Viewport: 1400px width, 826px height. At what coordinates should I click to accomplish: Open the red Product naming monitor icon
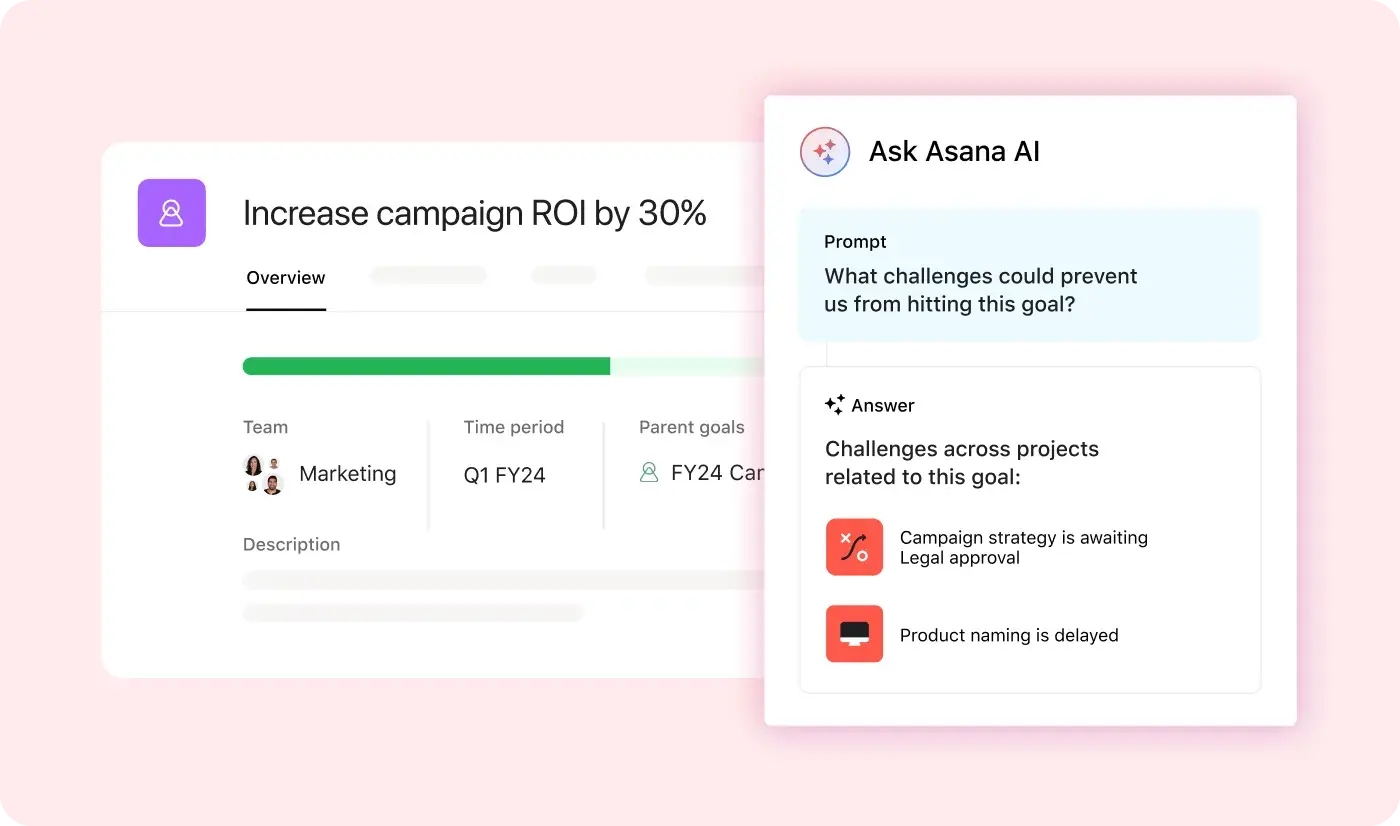point(854,634)
